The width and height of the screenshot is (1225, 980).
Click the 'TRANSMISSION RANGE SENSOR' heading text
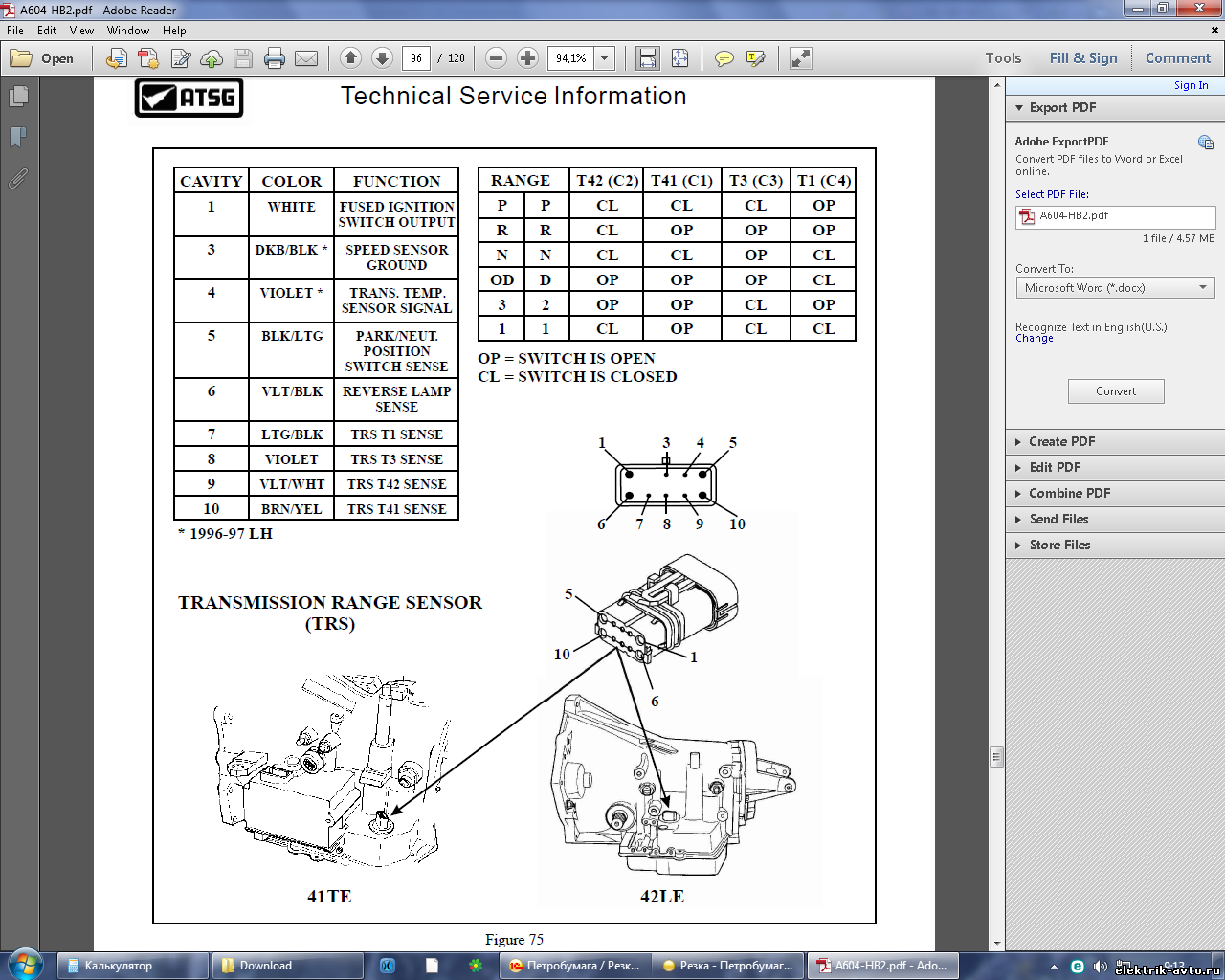pos(330,603)
